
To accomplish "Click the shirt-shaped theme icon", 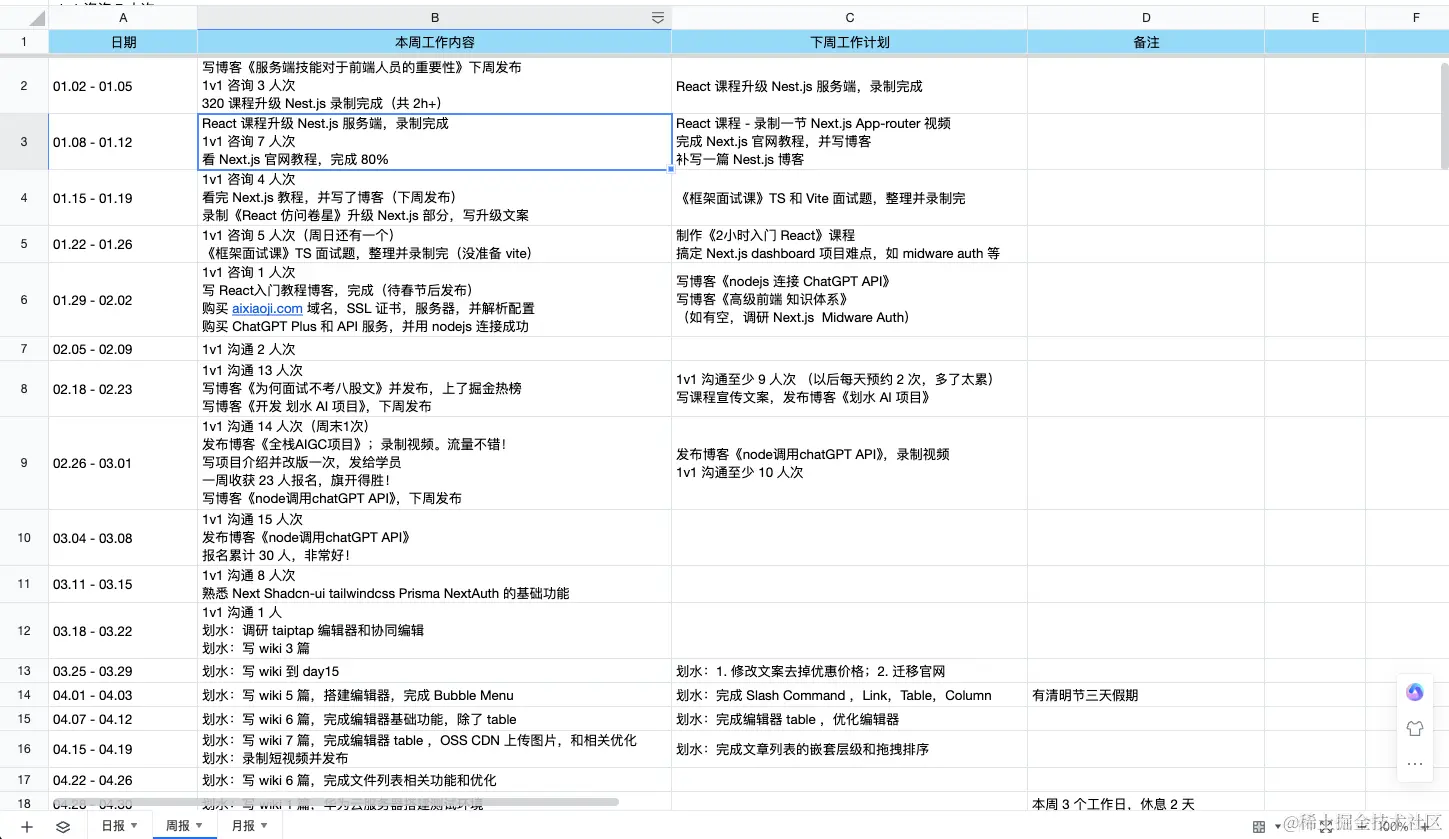I will (1414, 728).
